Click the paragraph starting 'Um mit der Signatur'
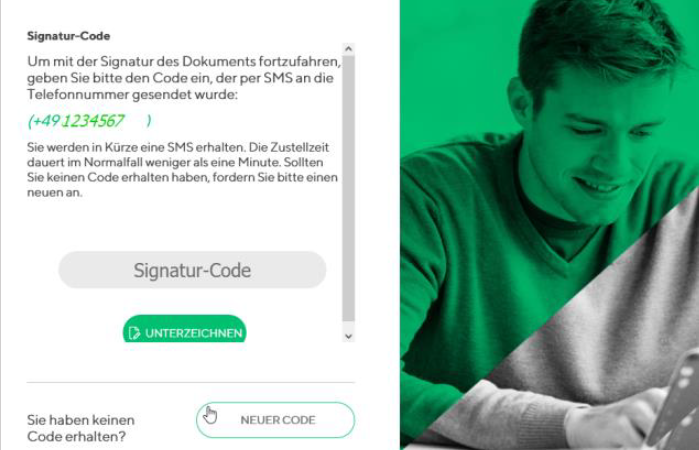This screenshot has height=450, width=699. pyautogui.click(x=184, y=78)
